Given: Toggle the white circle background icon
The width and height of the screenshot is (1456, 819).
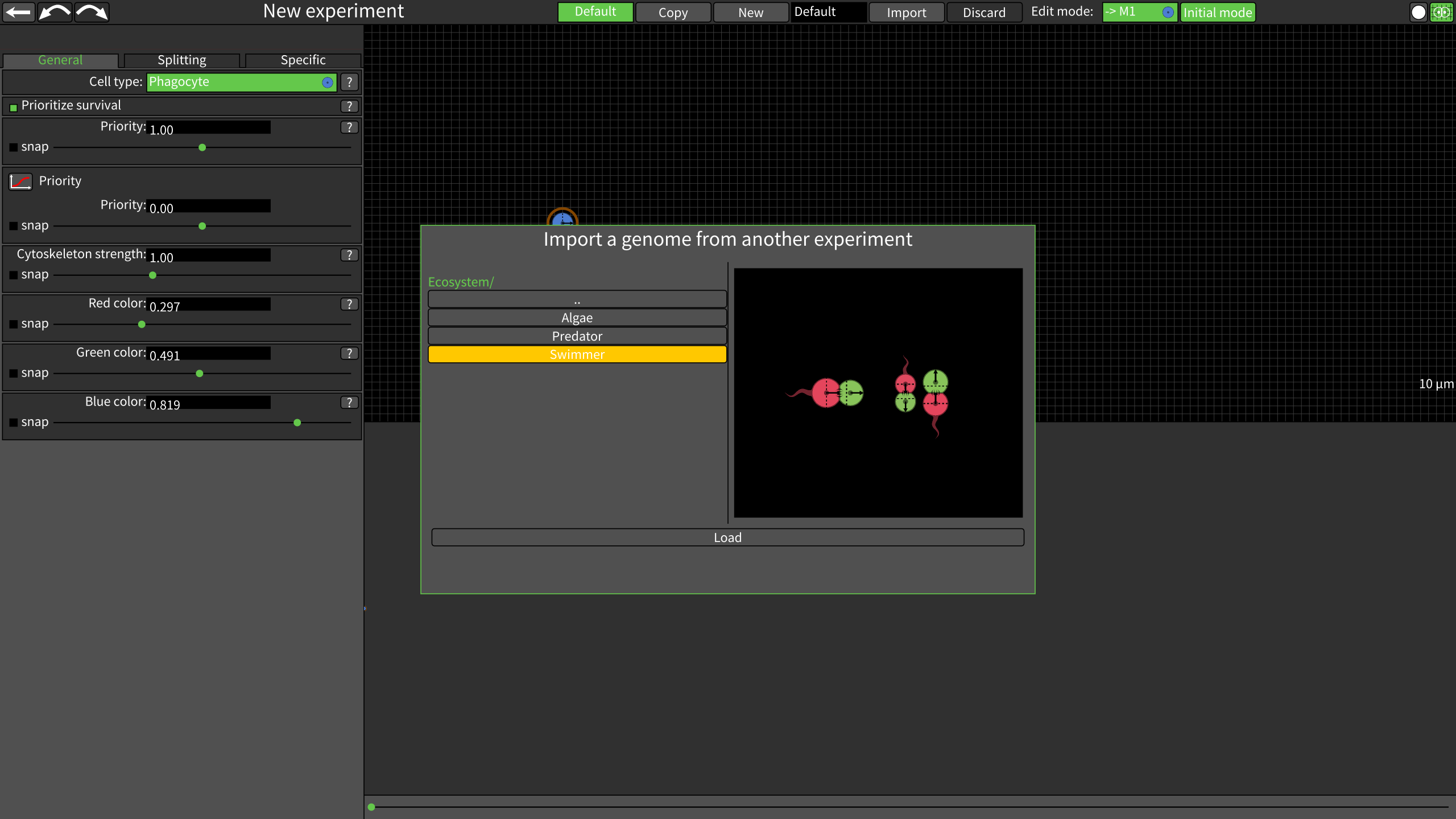Looking at the screenshot, I should pos(1418,12).
